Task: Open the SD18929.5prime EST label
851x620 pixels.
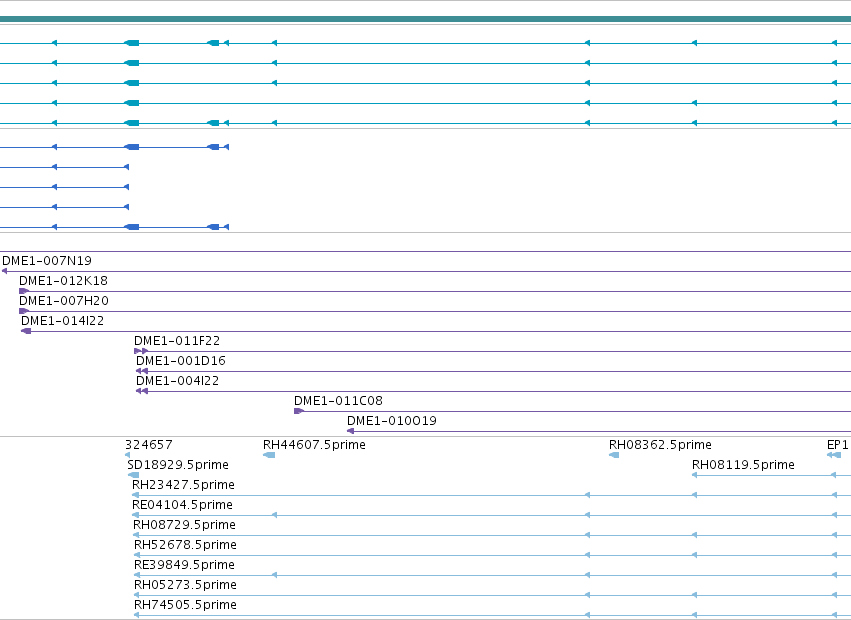Action: [178, 465]
